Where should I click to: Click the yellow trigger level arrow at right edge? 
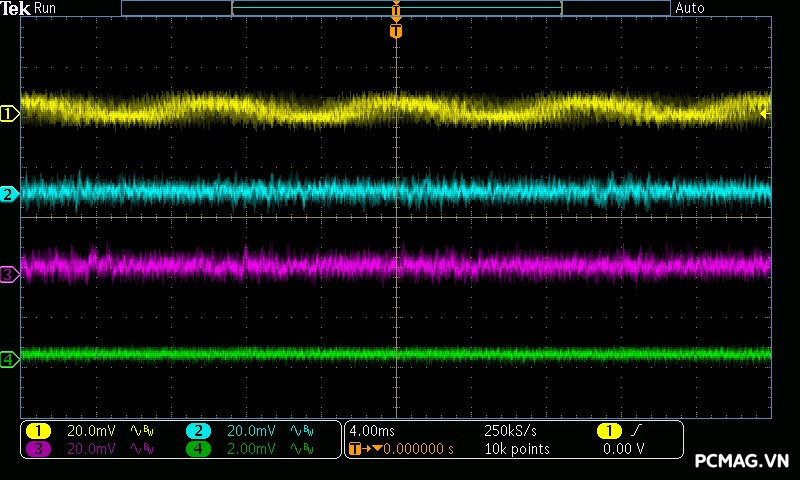(x=765, y=113)
